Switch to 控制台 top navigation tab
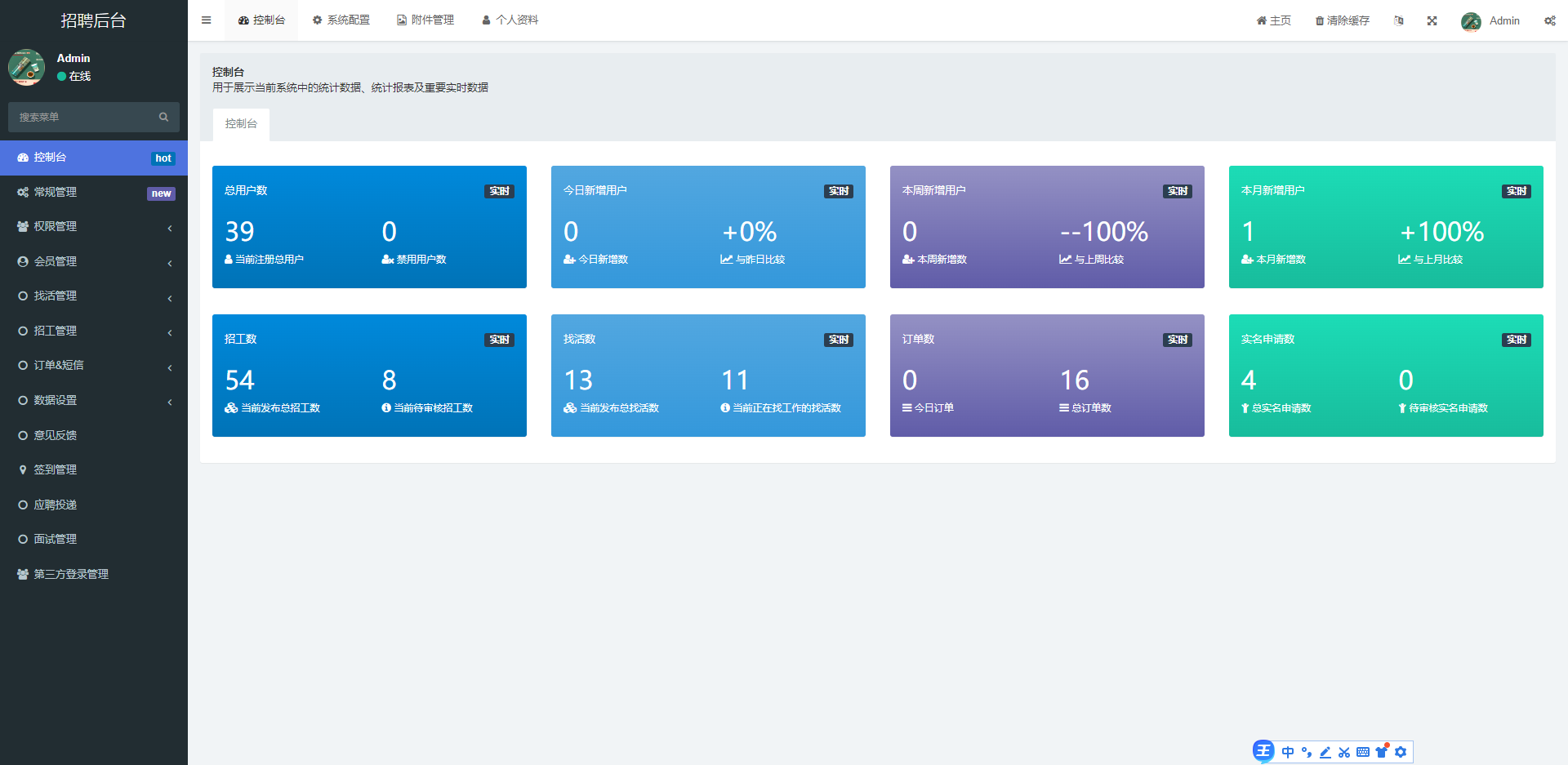 tap(261, 20)
